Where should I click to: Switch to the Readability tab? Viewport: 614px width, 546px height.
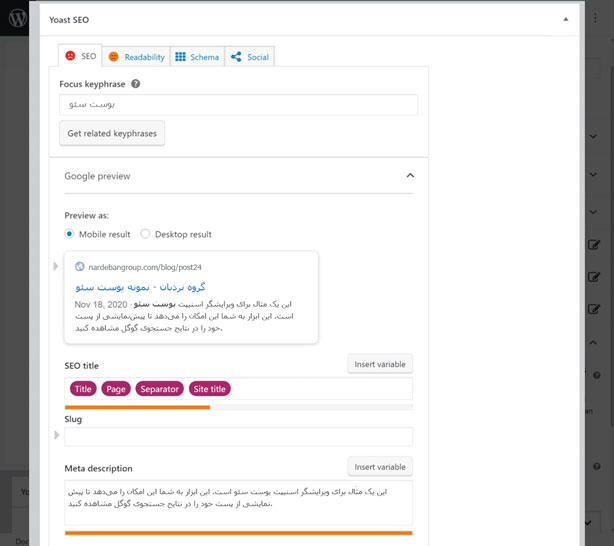click(136, 57)
